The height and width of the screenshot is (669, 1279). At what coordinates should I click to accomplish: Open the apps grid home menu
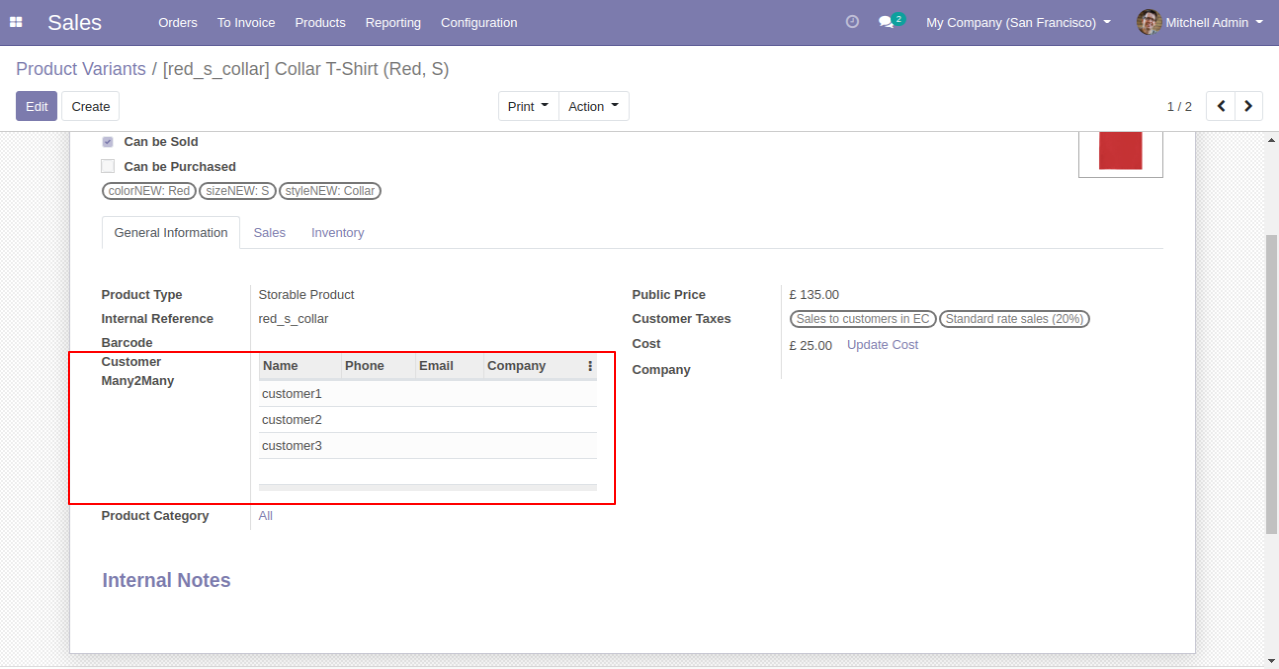[16, 22]
